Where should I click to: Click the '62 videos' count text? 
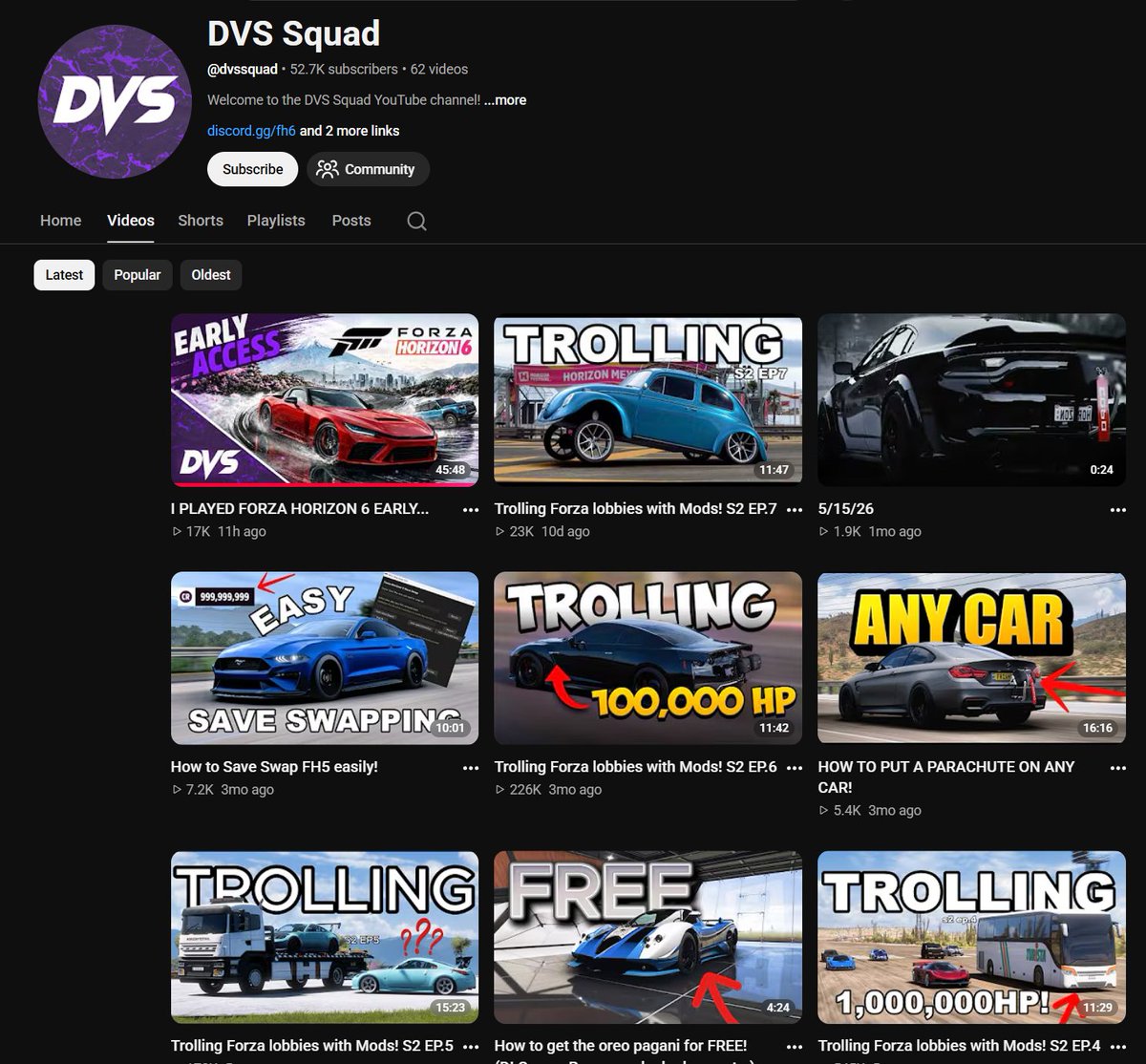439,70
